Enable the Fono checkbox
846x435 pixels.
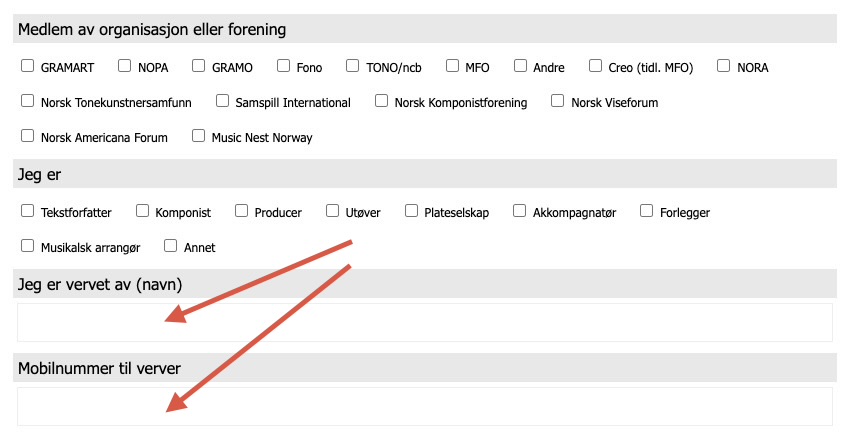pos(283,67)
